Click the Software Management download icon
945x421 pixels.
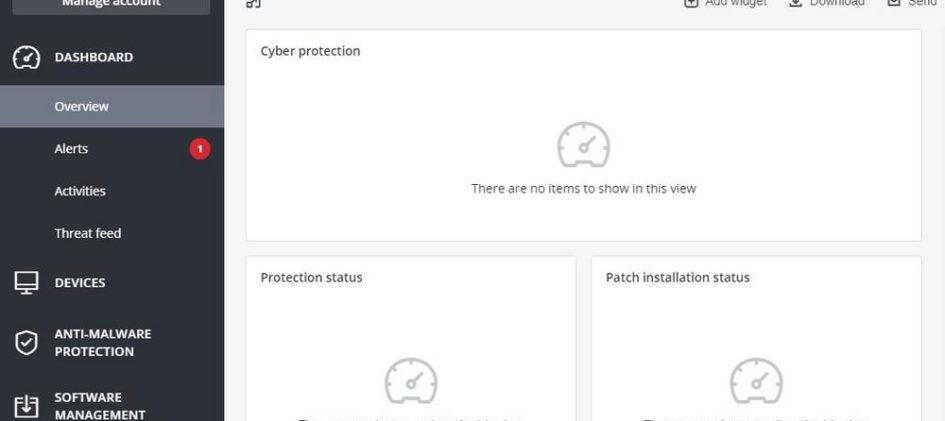click(x=26, y=406)
